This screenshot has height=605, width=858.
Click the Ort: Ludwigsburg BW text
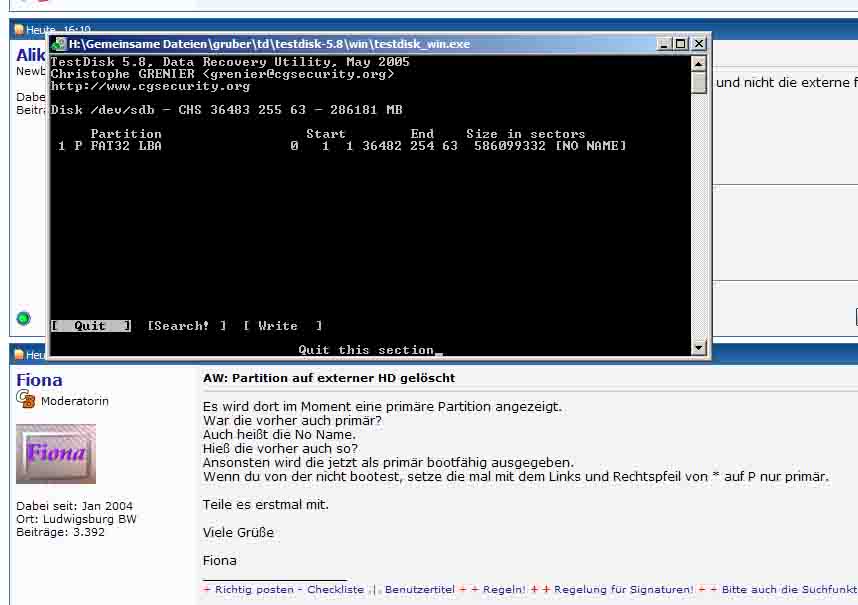pyautogui.click(x=76, y=519)
